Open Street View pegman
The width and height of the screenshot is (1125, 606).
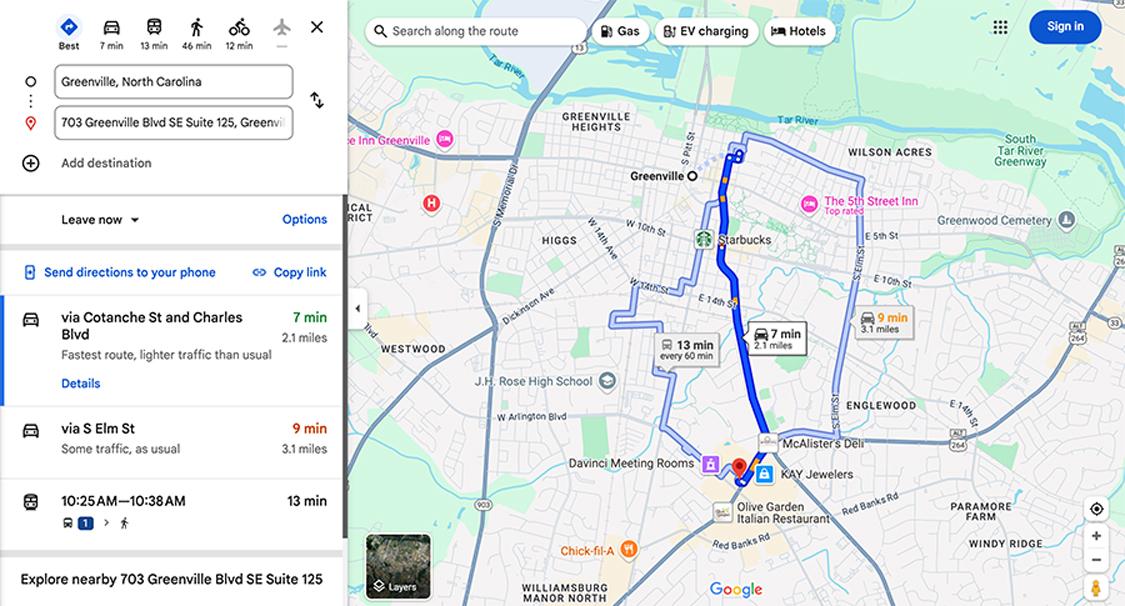(1096, 588)
